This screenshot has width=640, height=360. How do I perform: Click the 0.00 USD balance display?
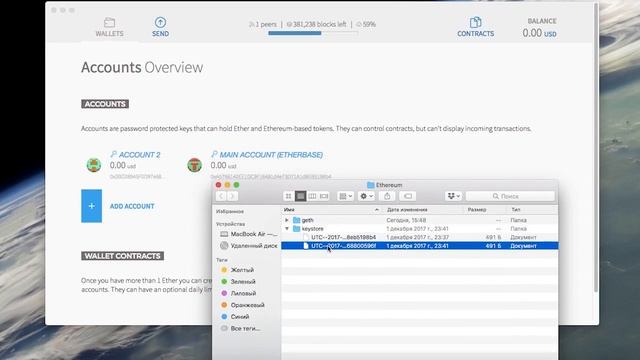click(x=540, y=33)
